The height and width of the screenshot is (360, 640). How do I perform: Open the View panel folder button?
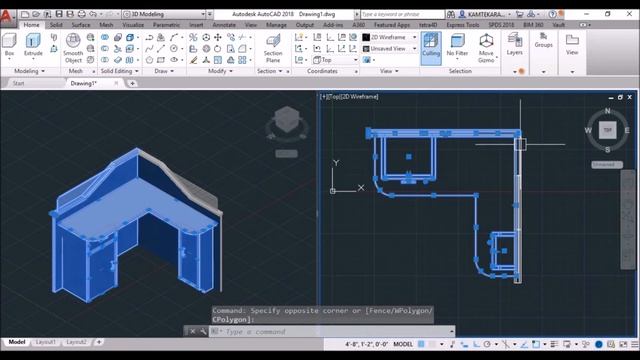572,44
